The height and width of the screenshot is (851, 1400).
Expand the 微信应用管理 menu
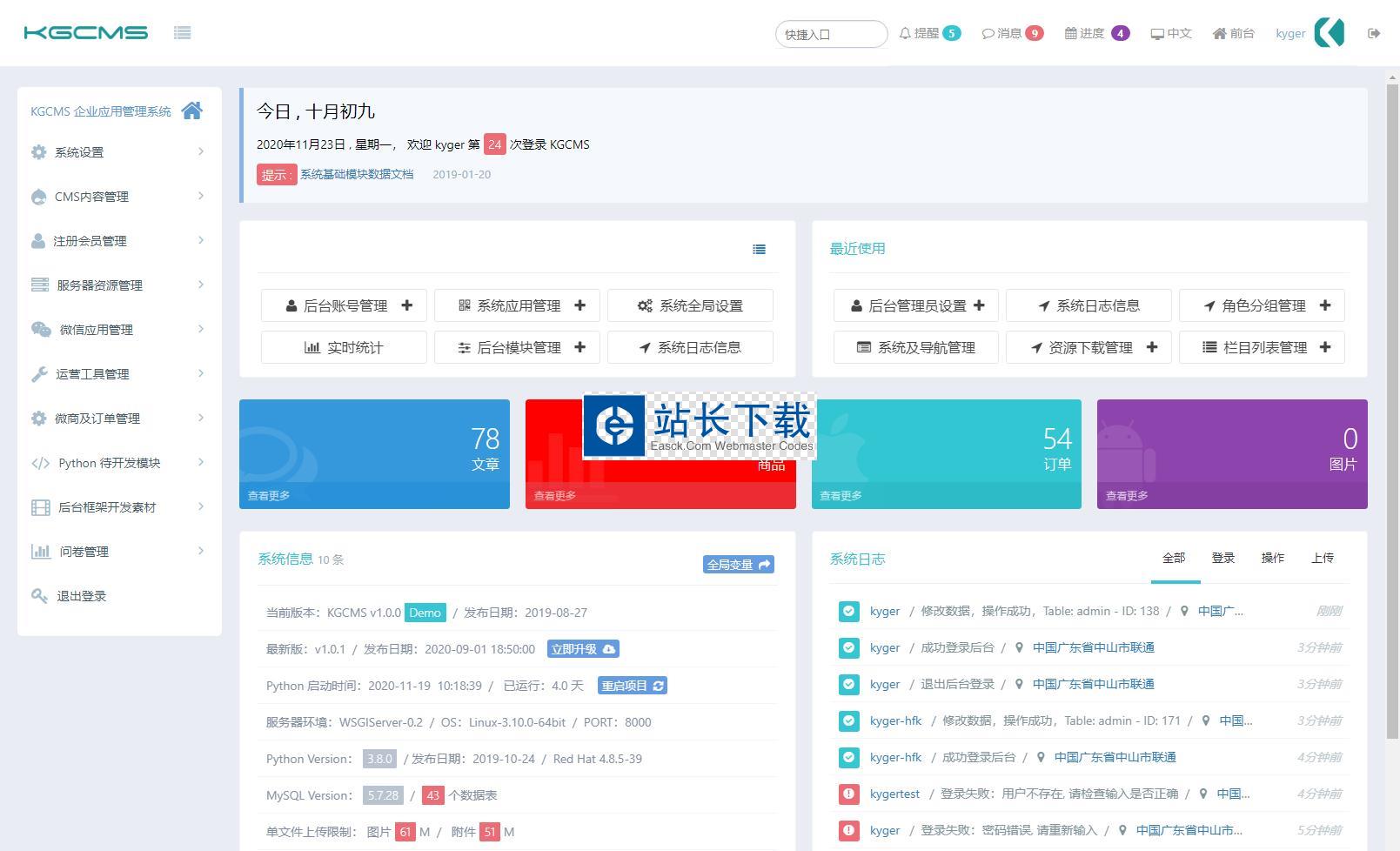point(118,330)
